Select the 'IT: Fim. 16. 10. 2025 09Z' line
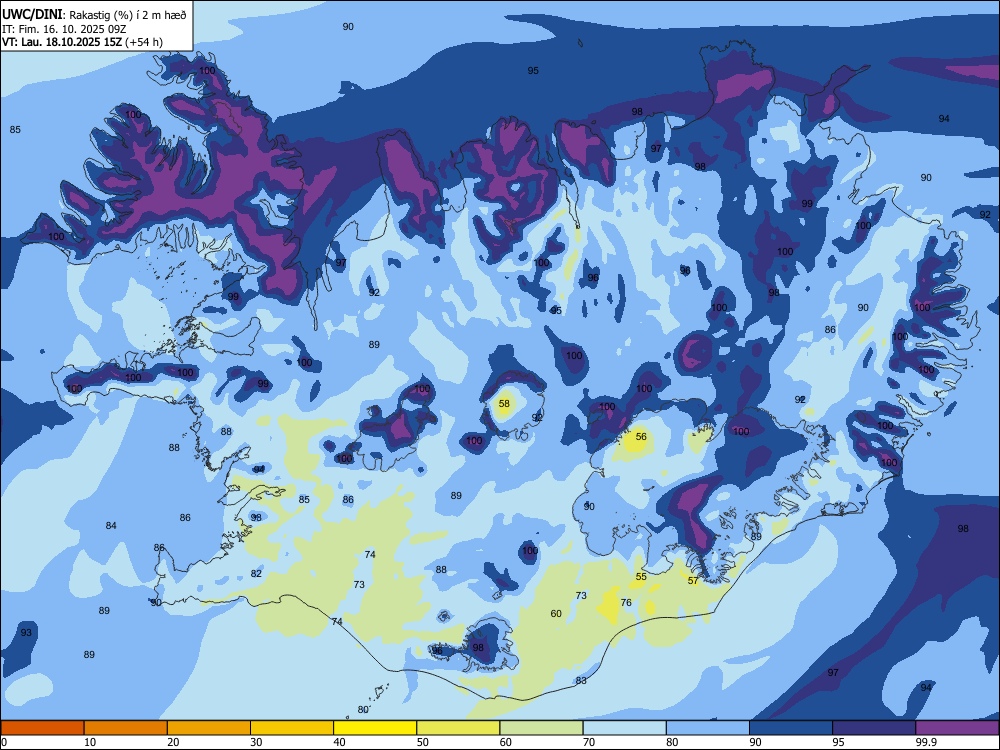Image resolution: width=1000 pixels, height=750 pixels. point(65,29)
